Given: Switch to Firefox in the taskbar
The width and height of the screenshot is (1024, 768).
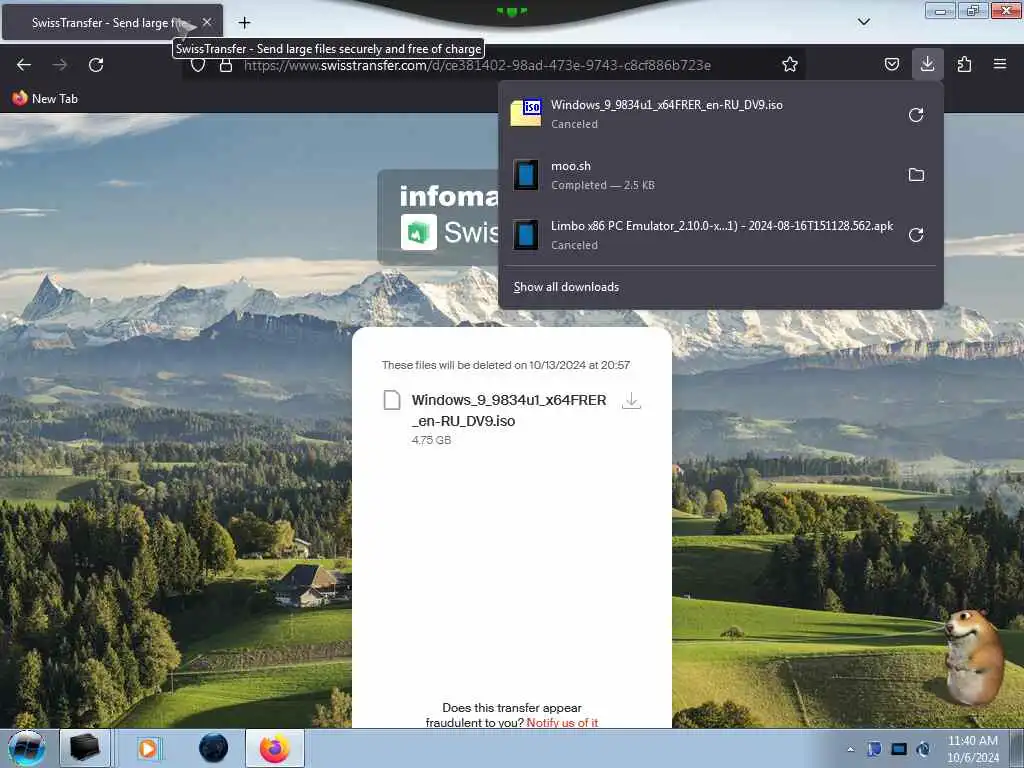Looking at the screenshot, I should [275, 748].
